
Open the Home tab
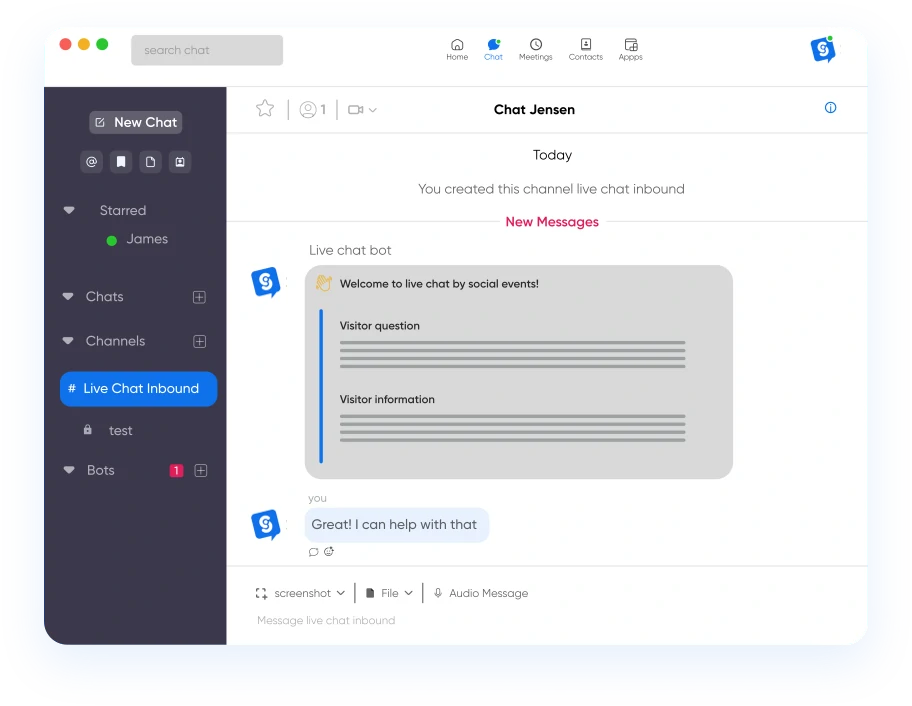[x=457, y=49]
